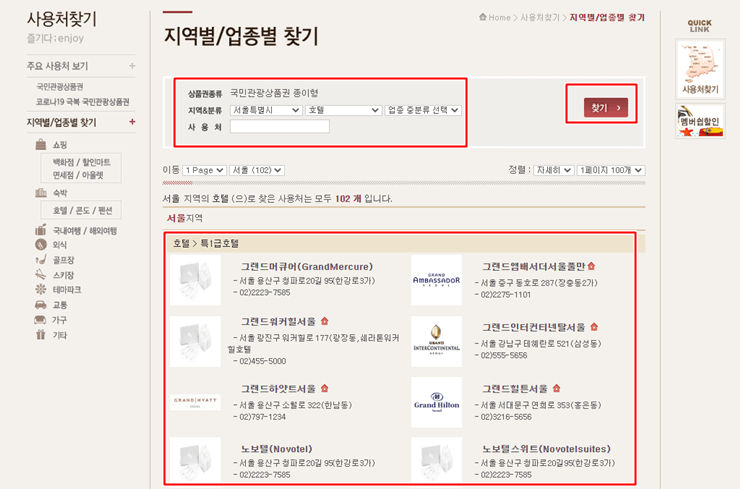
Task: Open the 노보텔스위트(Novotelsuites) hotel link
Action: point(547,449)
